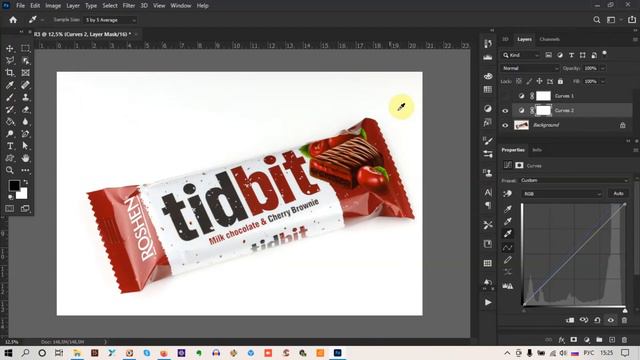Click the foreground black color swatch

[x=14, y=185]
